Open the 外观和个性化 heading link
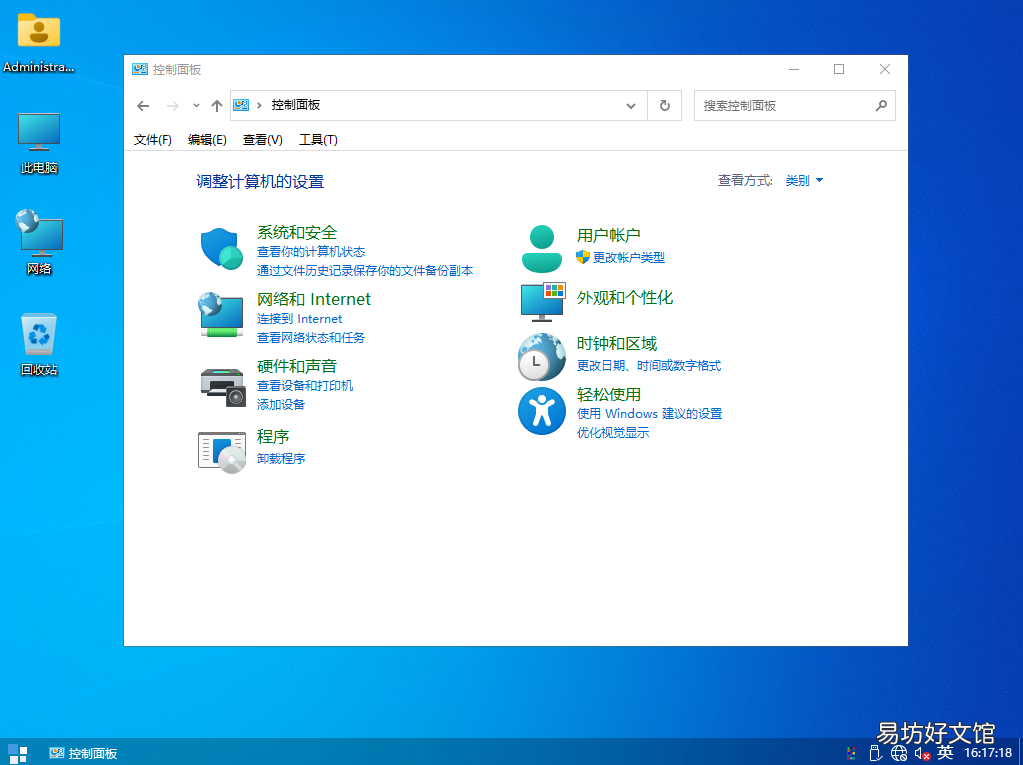Image resolution: width=1023 pixels, height=765 pixels. (x=624, y=298)
